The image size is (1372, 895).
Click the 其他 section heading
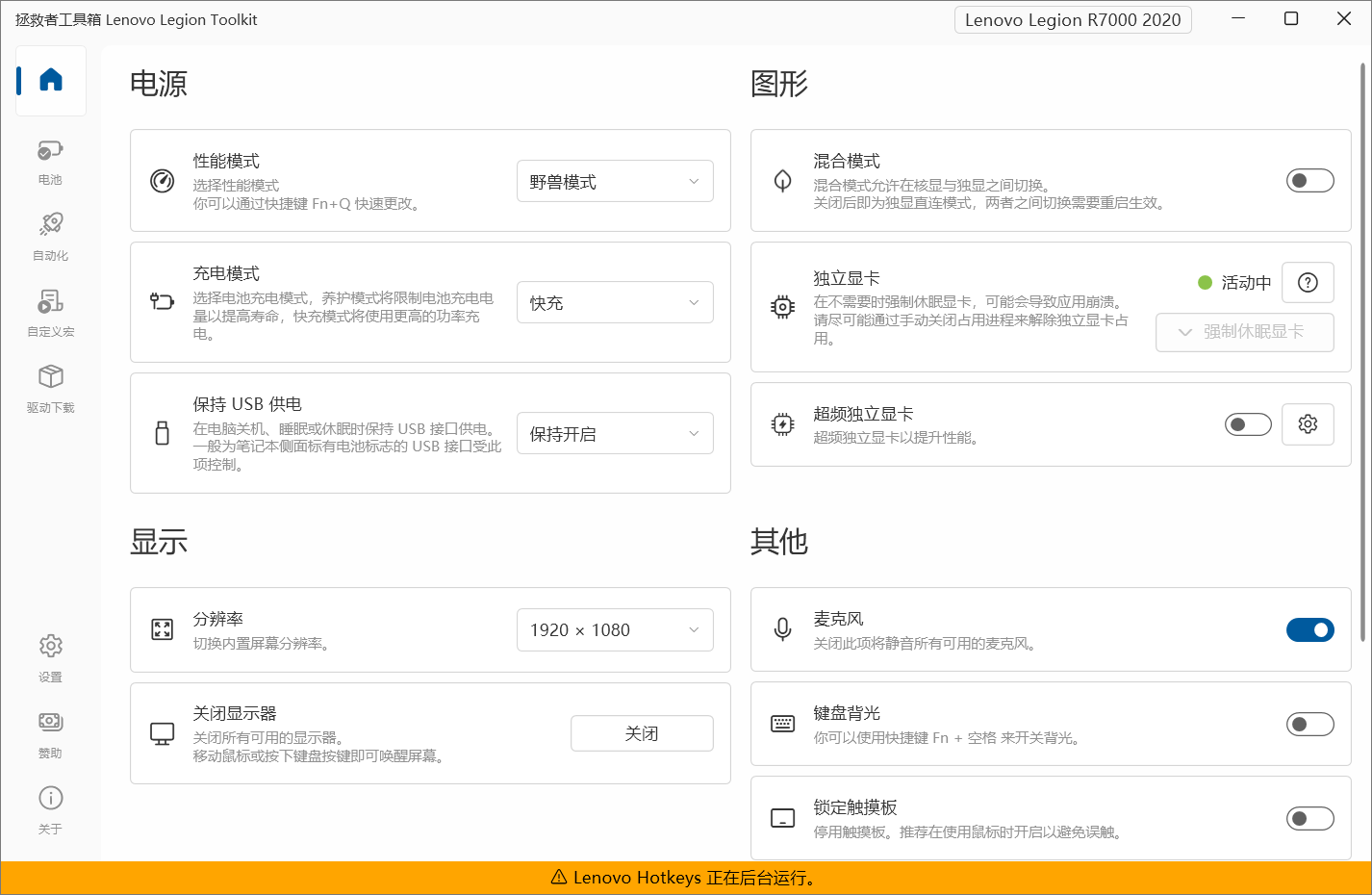point(779,542)
